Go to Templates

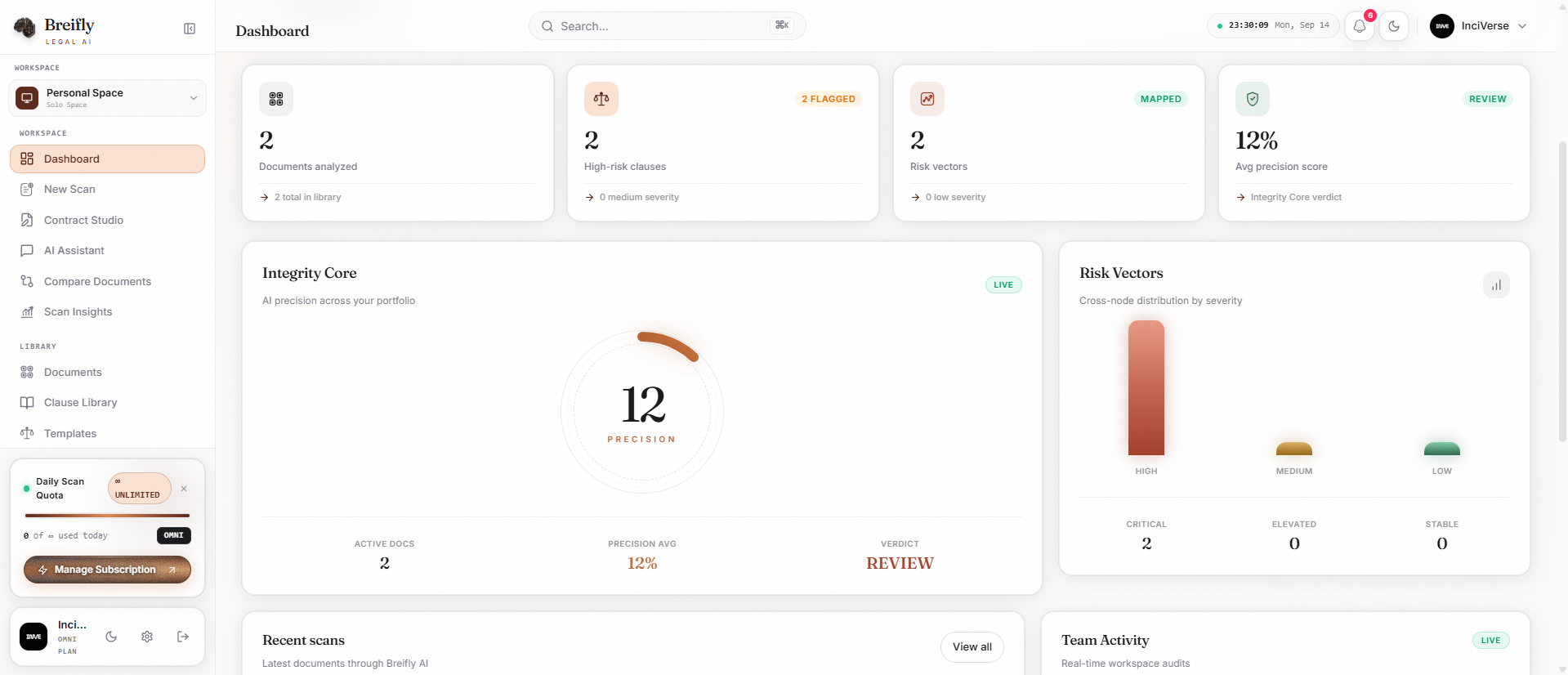107,434
